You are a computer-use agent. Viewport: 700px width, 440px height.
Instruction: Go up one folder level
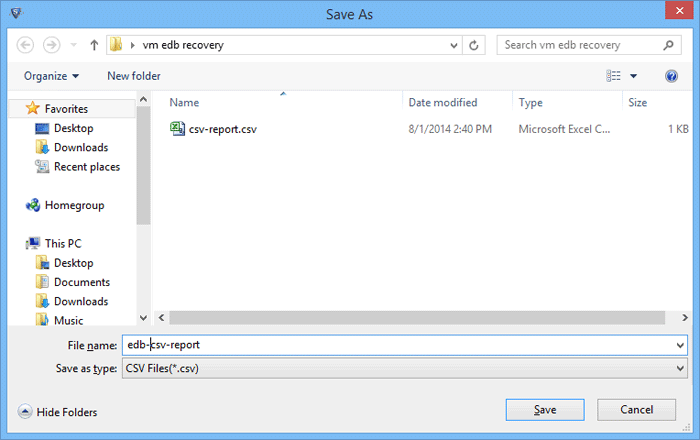94,45
